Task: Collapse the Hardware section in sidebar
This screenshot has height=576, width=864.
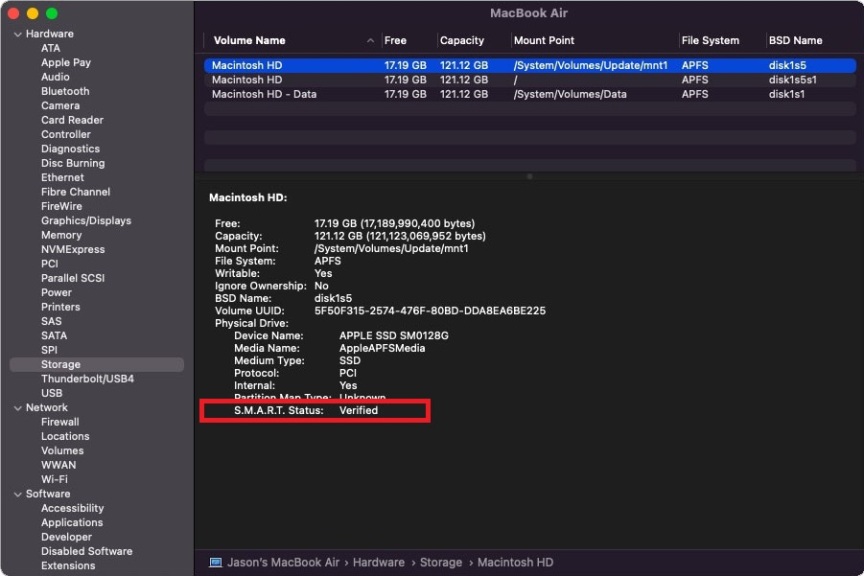Action: pos(17,34)
